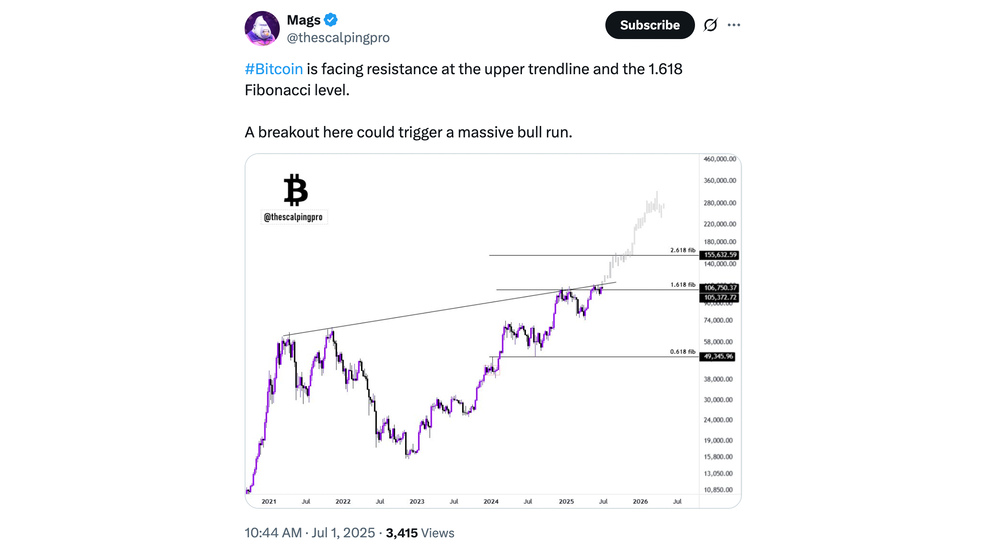View the 3,415 Views count
The width and height of the screenshot is (984, 554).
(420, 533)
